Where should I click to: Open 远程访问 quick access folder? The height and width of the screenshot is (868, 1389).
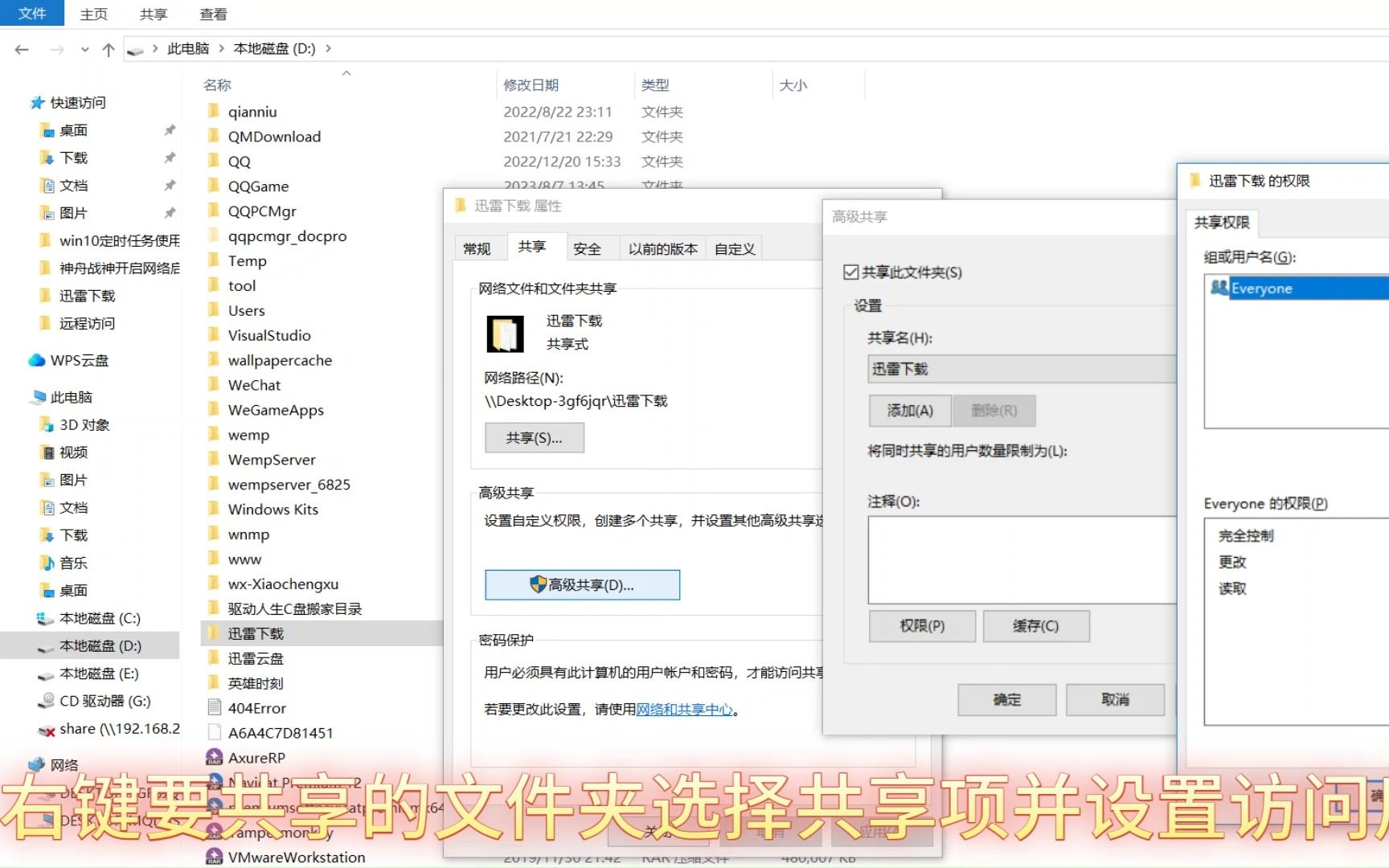coord(87,323)
